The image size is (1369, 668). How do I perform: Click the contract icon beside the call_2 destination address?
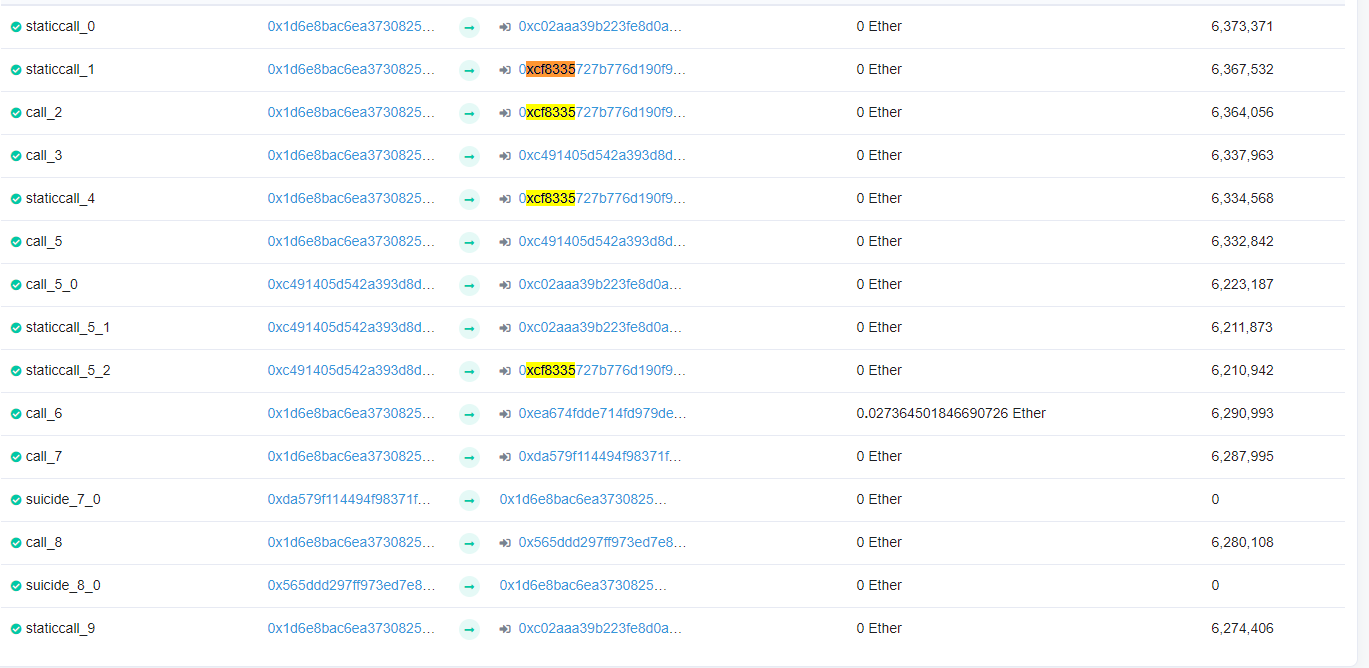(505, 113)
